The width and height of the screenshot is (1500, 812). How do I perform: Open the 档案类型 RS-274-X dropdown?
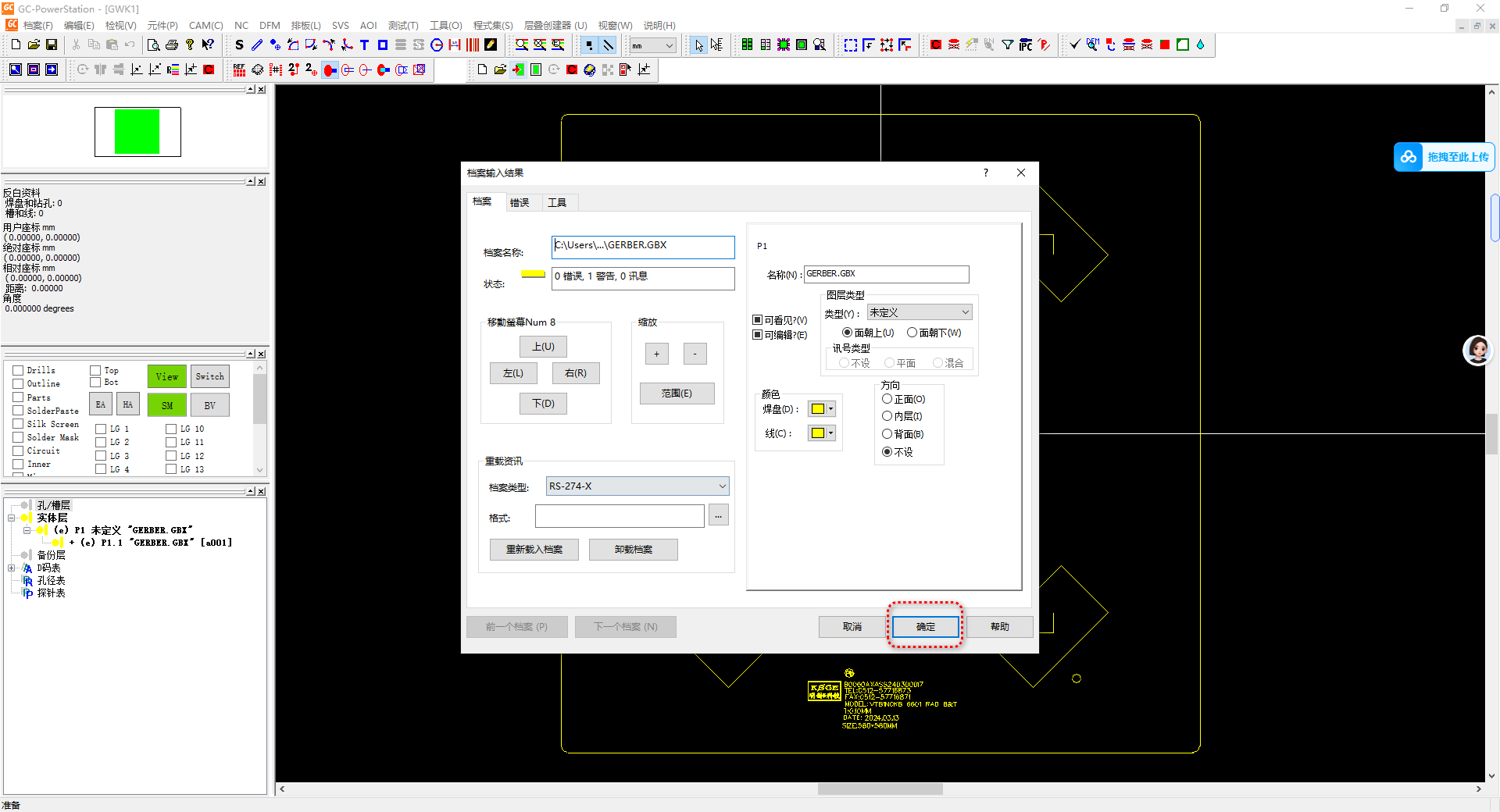(637, 486)
